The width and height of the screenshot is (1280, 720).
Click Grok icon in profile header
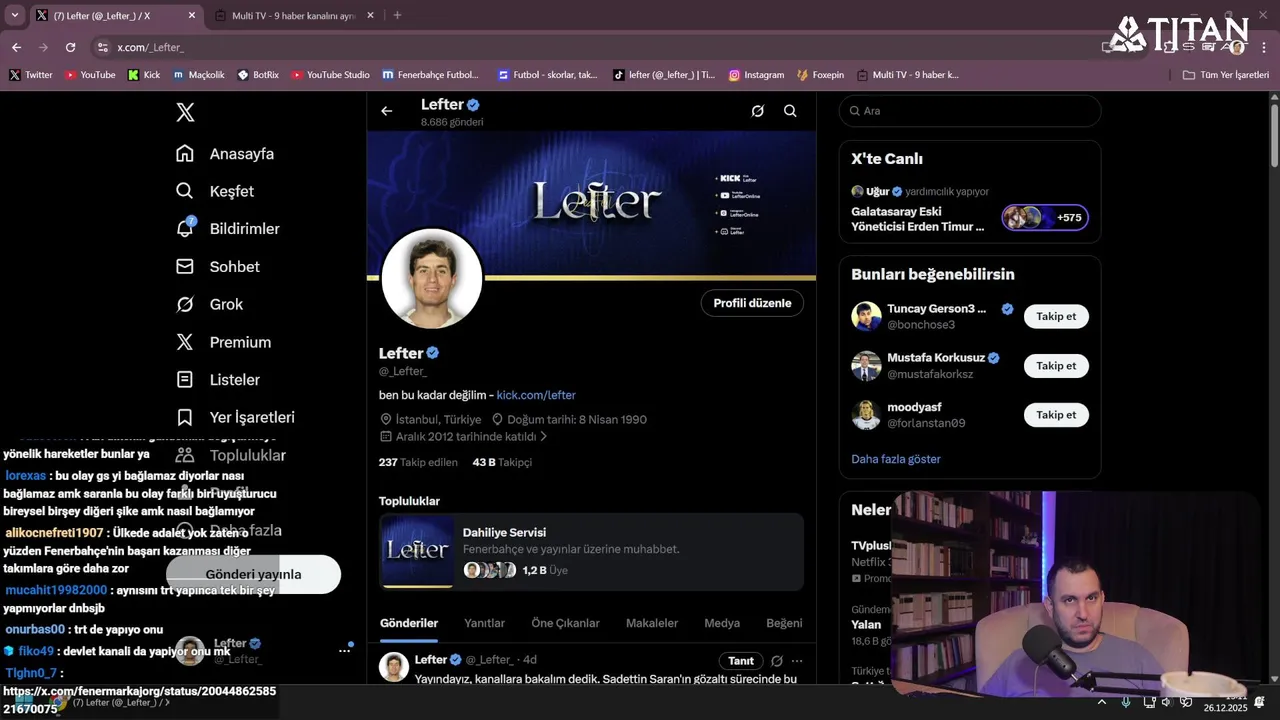758,111
